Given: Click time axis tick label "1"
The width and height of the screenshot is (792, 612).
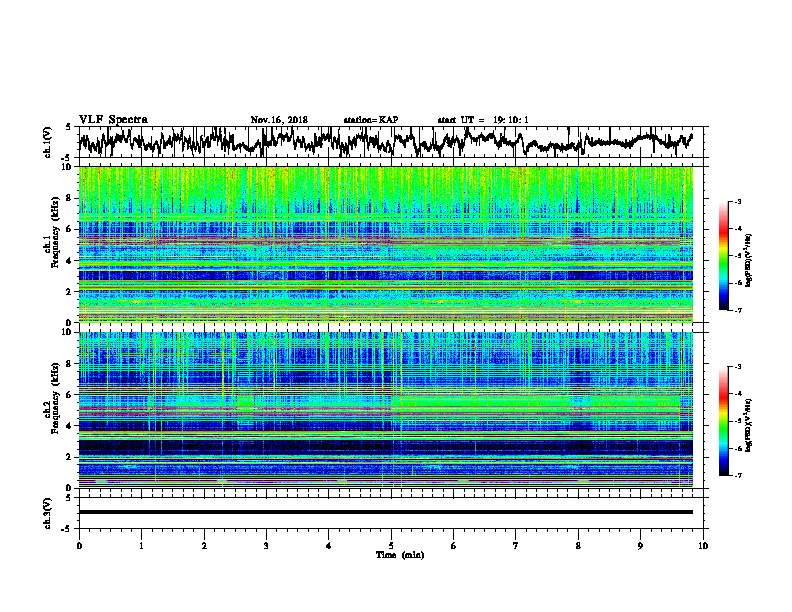Looking at the screenshot, I should click(141, 546).
